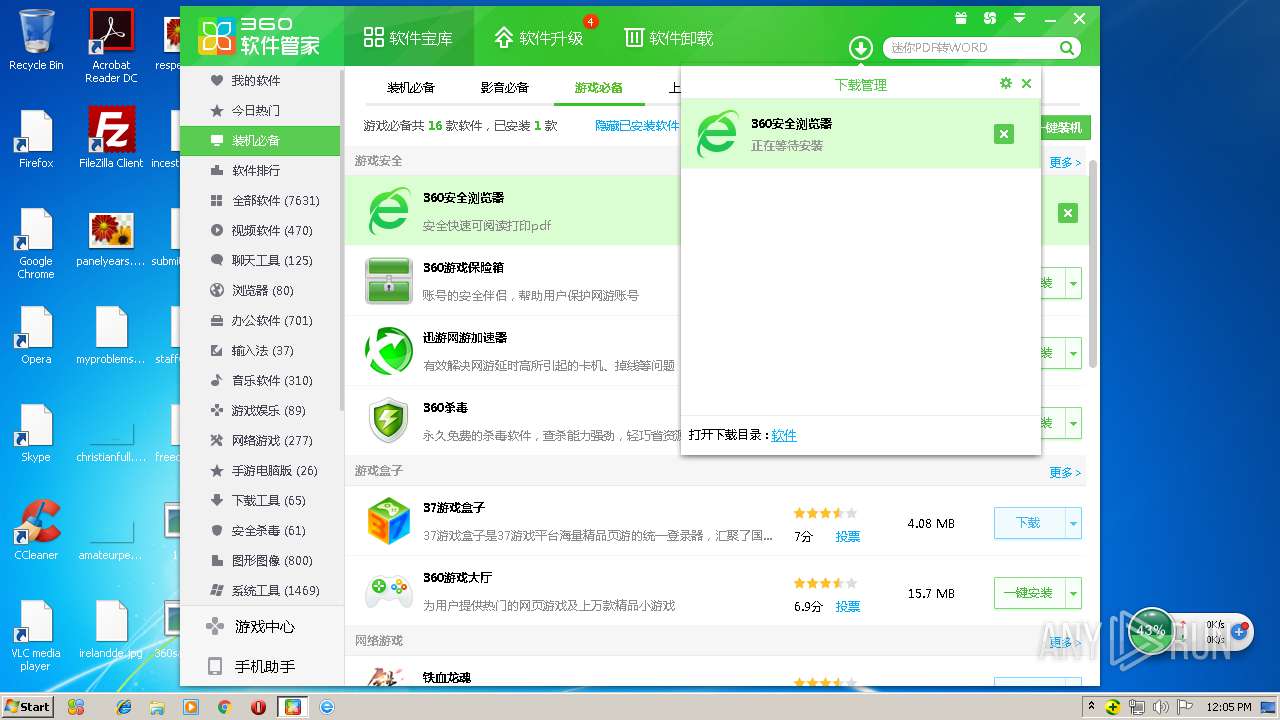Viewport: 1280px width, 720px height.
Task: Open the 软件 download directory link
Action: [784, 435]
